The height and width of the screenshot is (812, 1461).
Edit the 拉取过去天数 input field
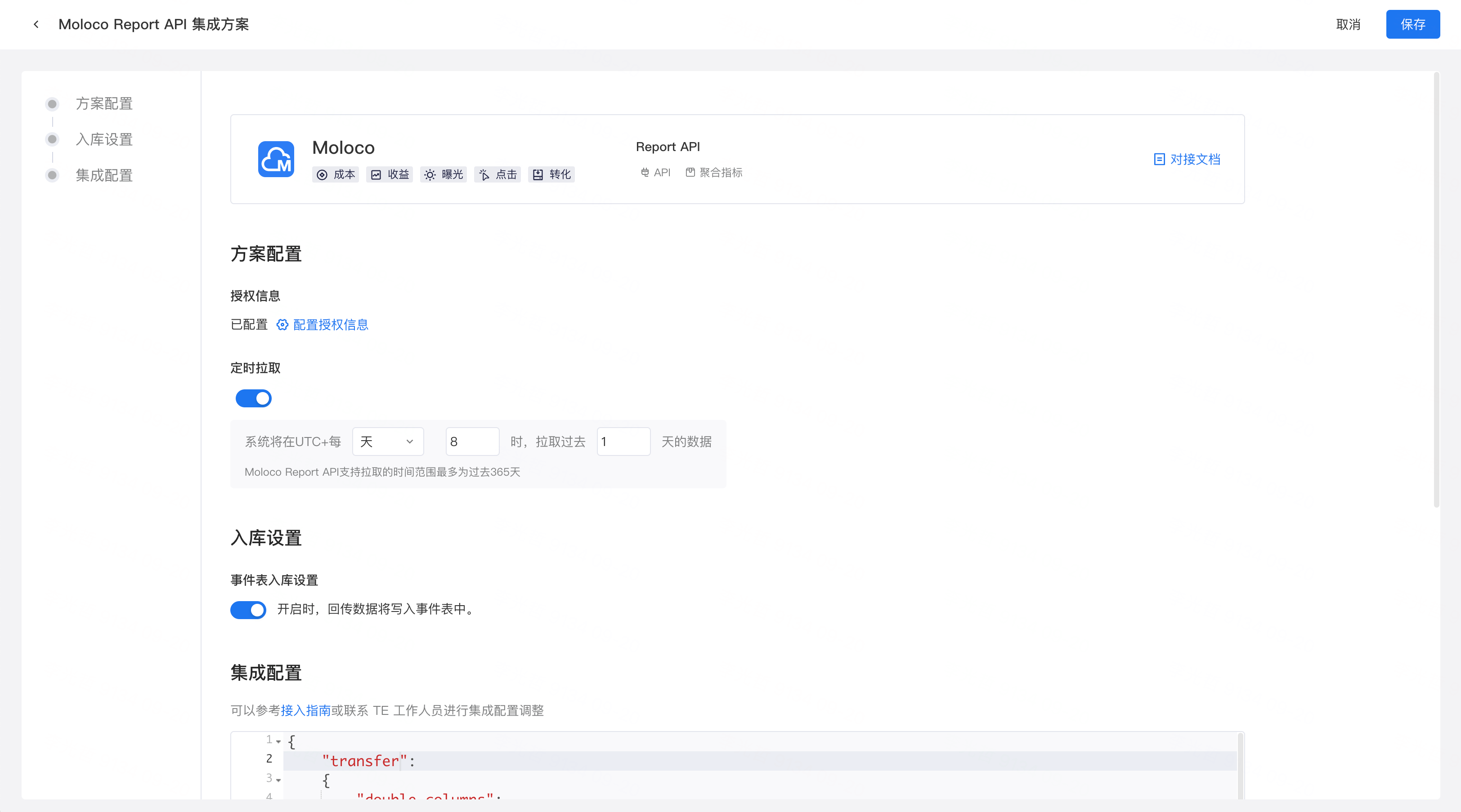(x=623, y=442)
